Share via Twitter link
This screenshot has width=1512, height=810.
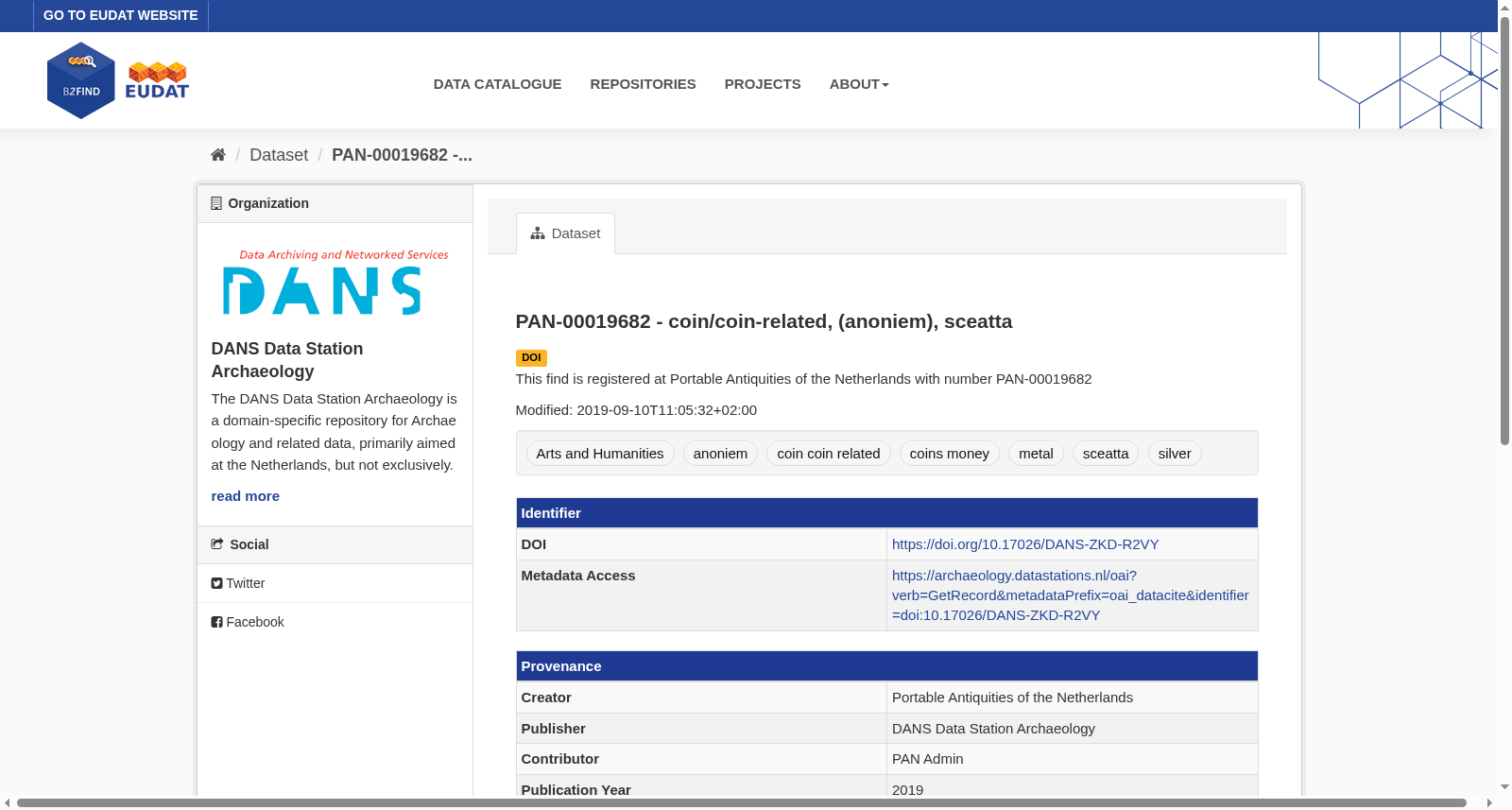(238, 583)
